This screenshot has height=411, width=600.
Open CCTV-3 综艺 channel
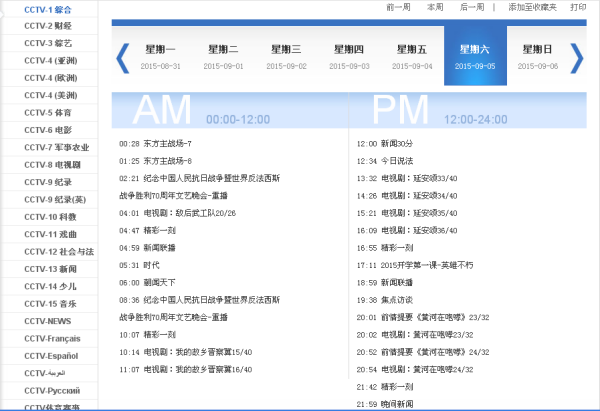click(x=48, y=43)
